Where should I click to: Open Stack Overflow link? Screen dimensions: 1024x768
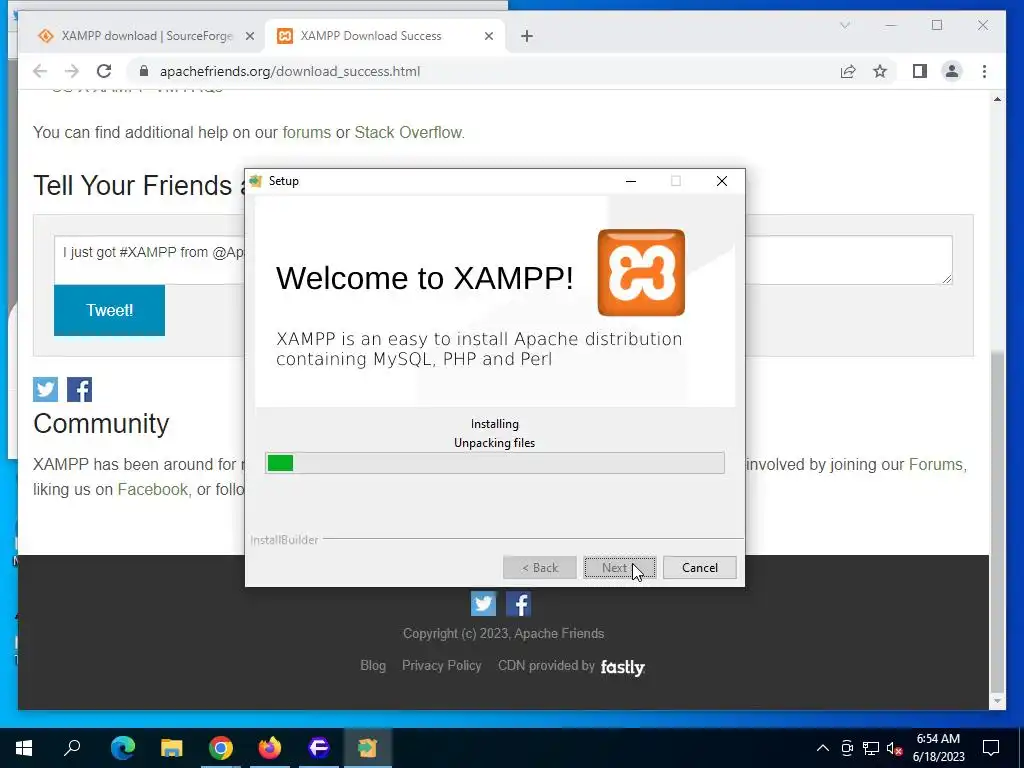click(x=408, y=133)
